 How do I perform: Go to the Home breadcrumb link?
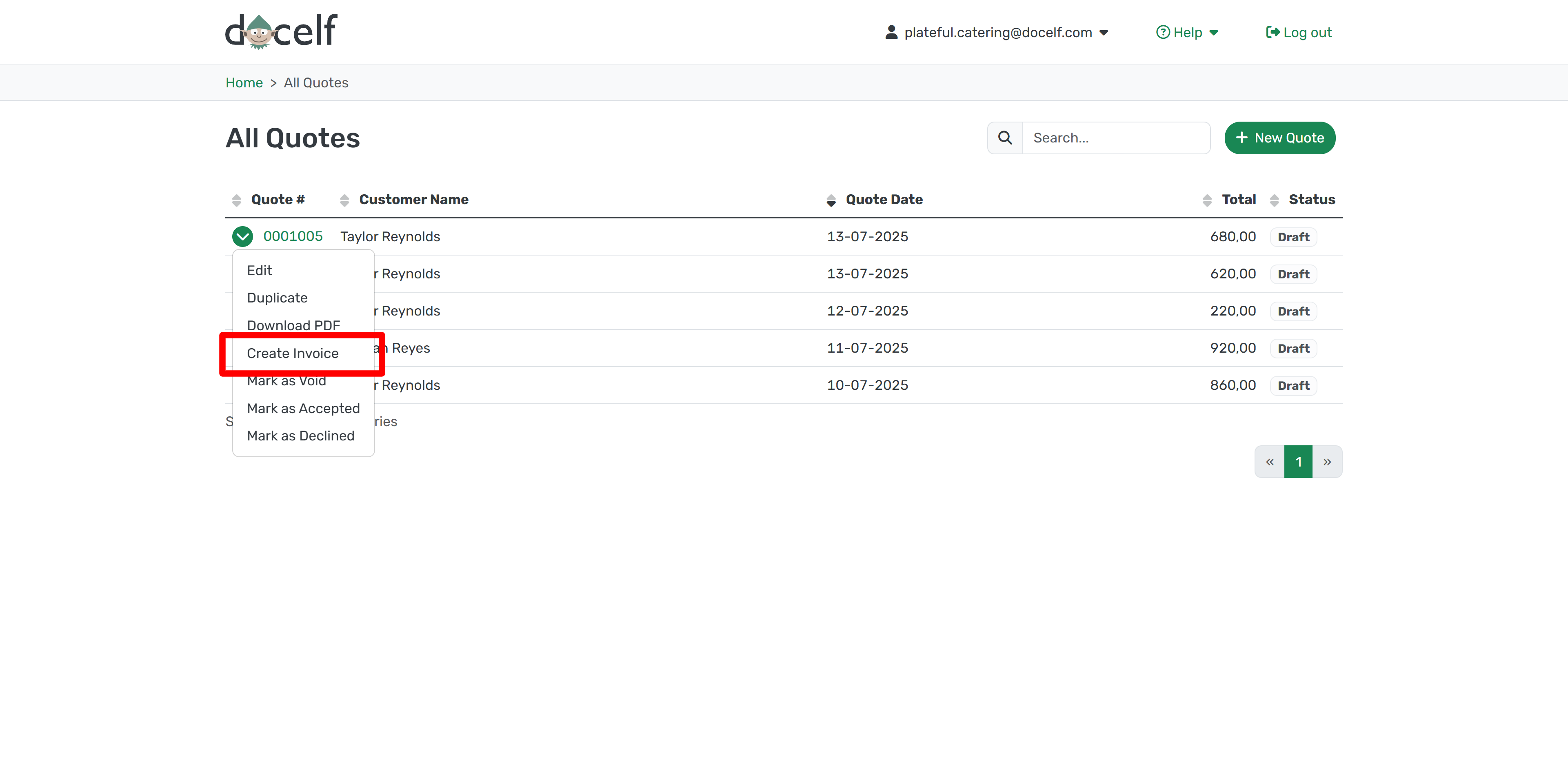244,83
